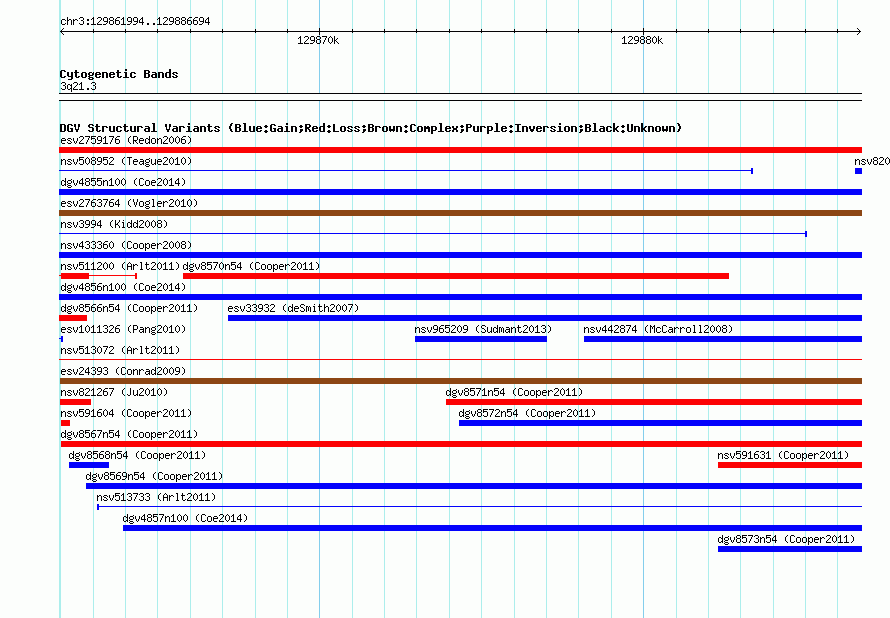Open the nsv3994 (Kidd2008) variant
Screen dimensions: 890x618
pos(114,224)
